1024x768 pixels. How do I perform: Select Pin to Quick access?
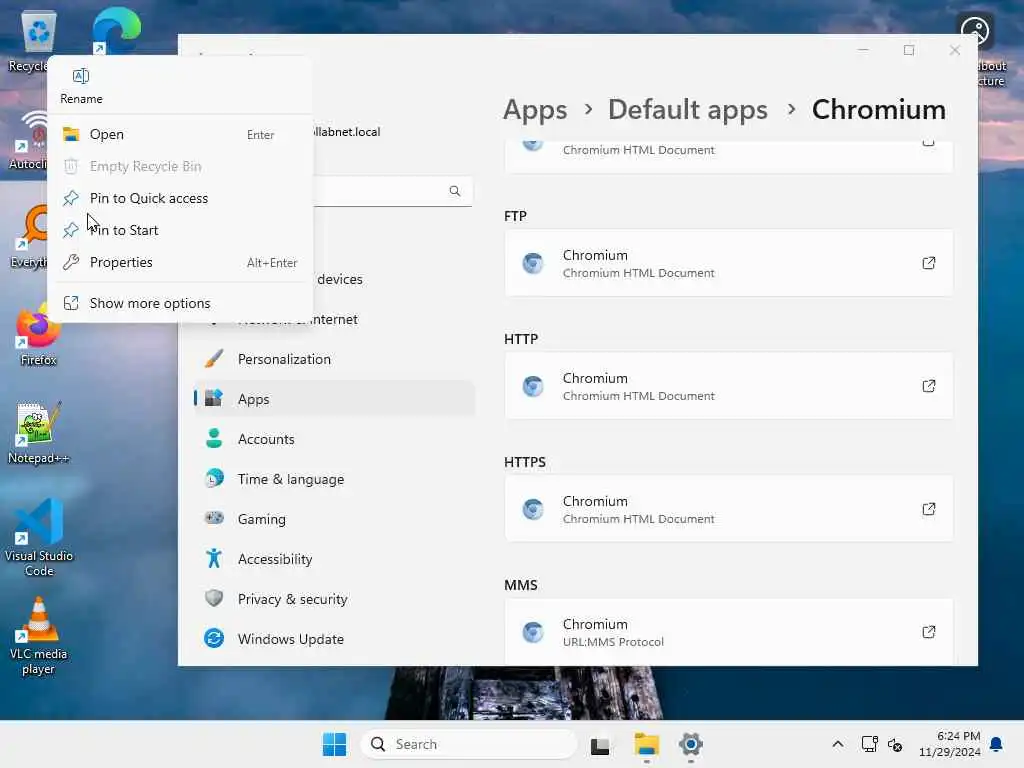pyautogui.click(x=181, y=199)
